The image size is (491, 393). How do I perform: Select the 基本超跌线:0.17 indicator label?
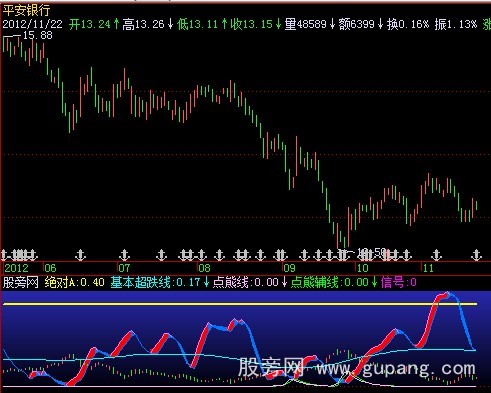[155, 282]
